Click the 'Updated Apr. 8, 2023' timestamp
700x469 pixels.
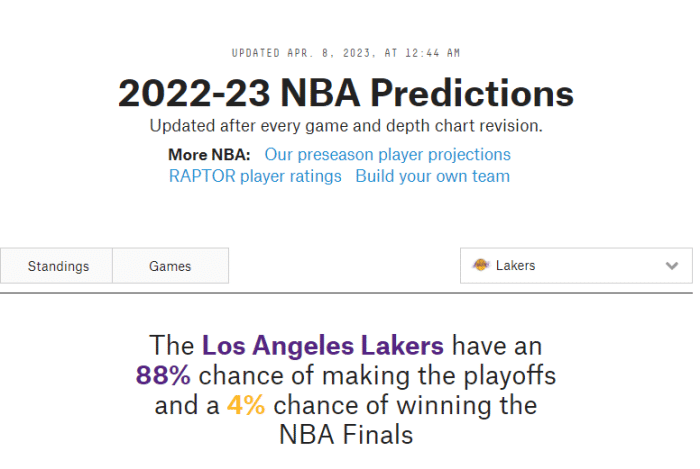pyautogui.click(x=346, y=53)
